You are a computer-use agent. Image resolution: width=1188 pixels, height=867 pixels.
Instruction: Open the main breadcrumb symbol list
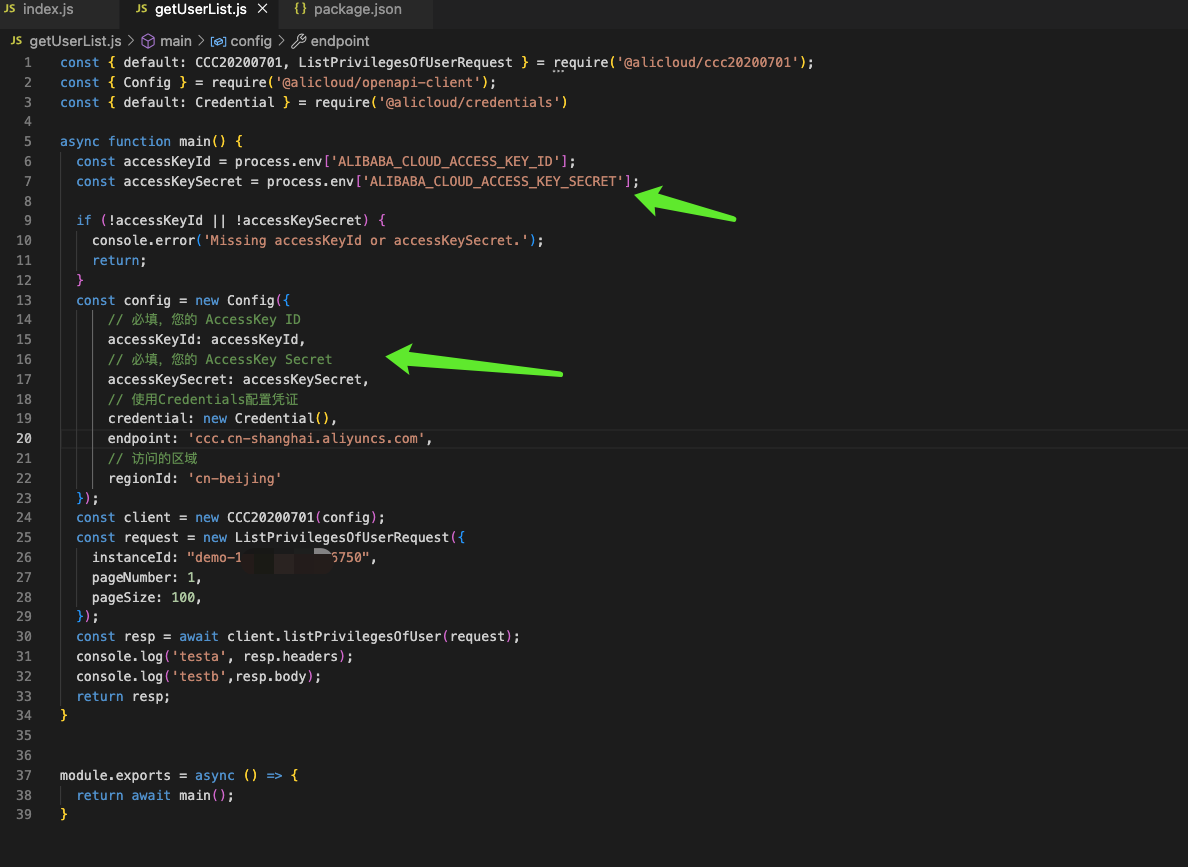tap(176, 41)
